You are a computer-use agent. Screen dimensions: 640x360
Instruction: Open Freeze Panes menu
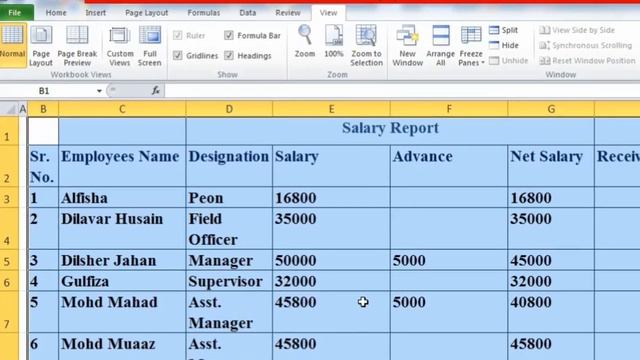point(471,46)
